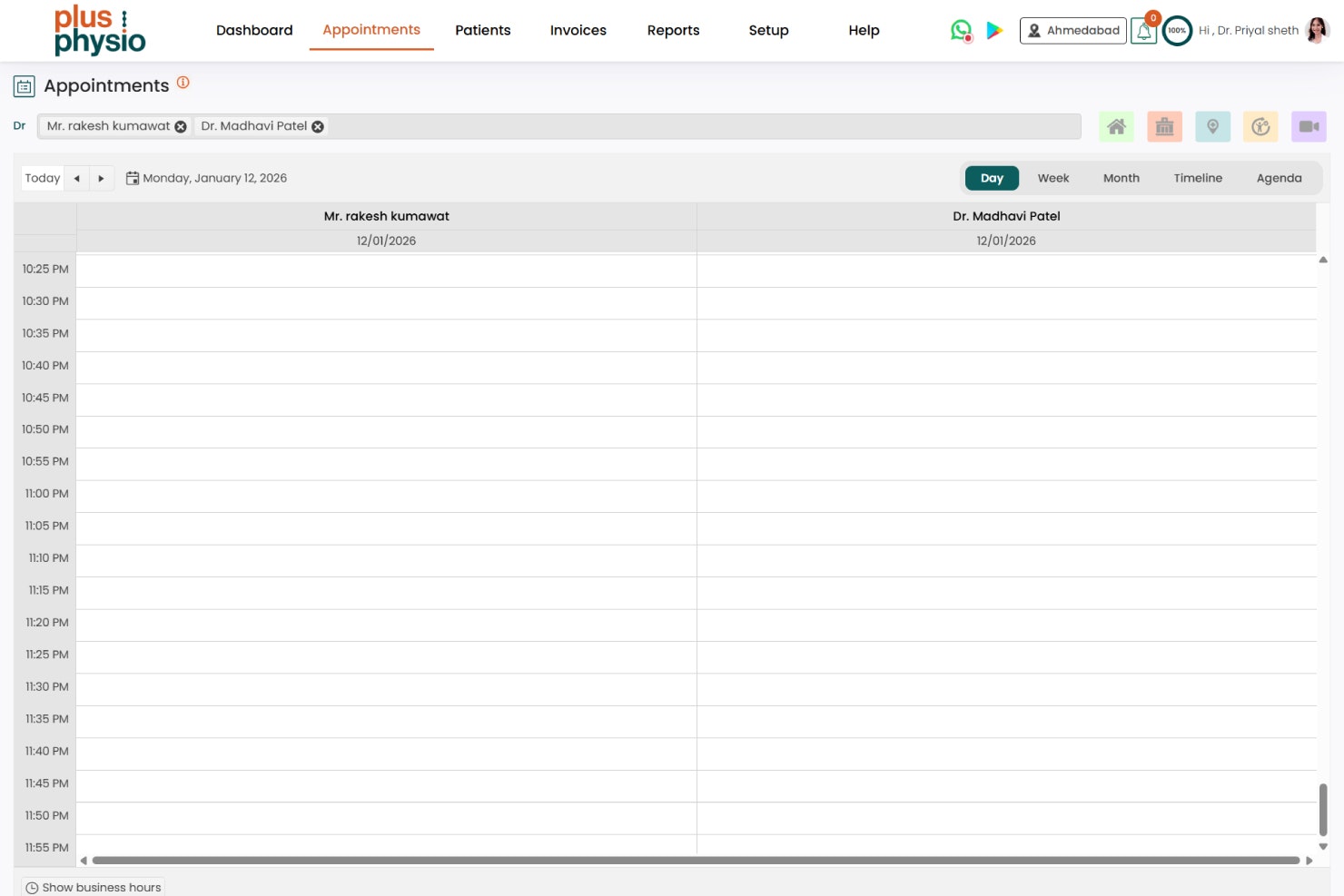Click the Today button
Viewport: 1344px width, 896px height.
[x=42, y=178]
